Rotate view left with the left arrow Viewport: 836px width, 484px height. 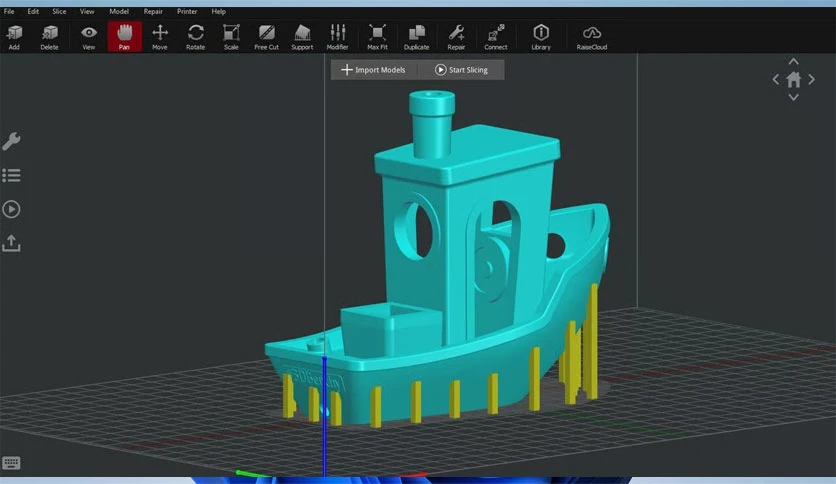click(x=776, y=80)
